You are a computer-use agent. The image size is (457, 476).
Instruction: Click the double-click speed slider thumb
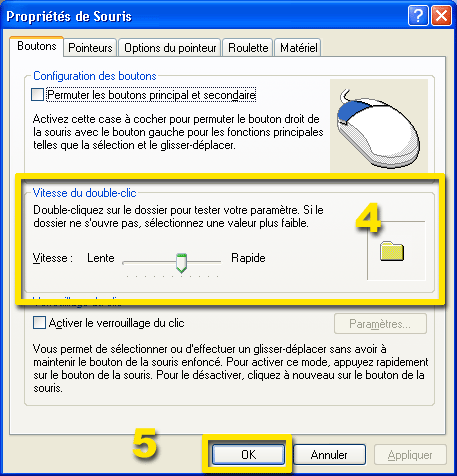point(181,263)
